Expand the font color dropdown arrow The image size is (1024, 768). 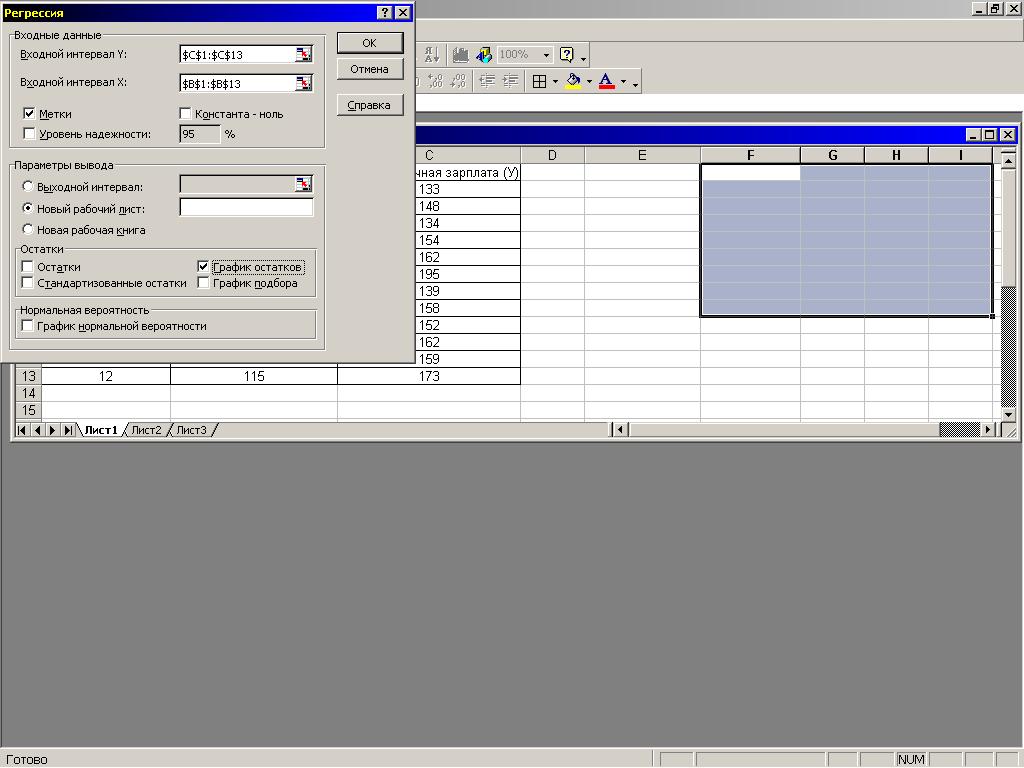click(622, 82)
